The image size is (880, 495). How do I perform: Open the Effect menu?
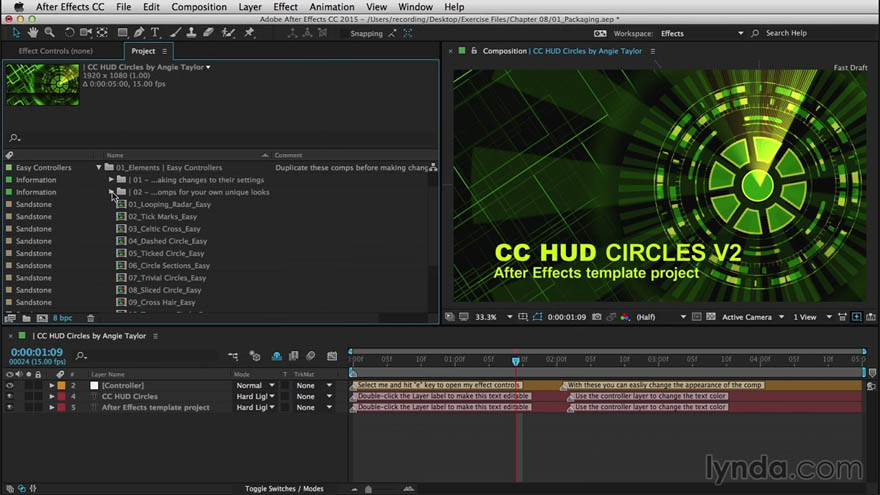tap(285, 7)
